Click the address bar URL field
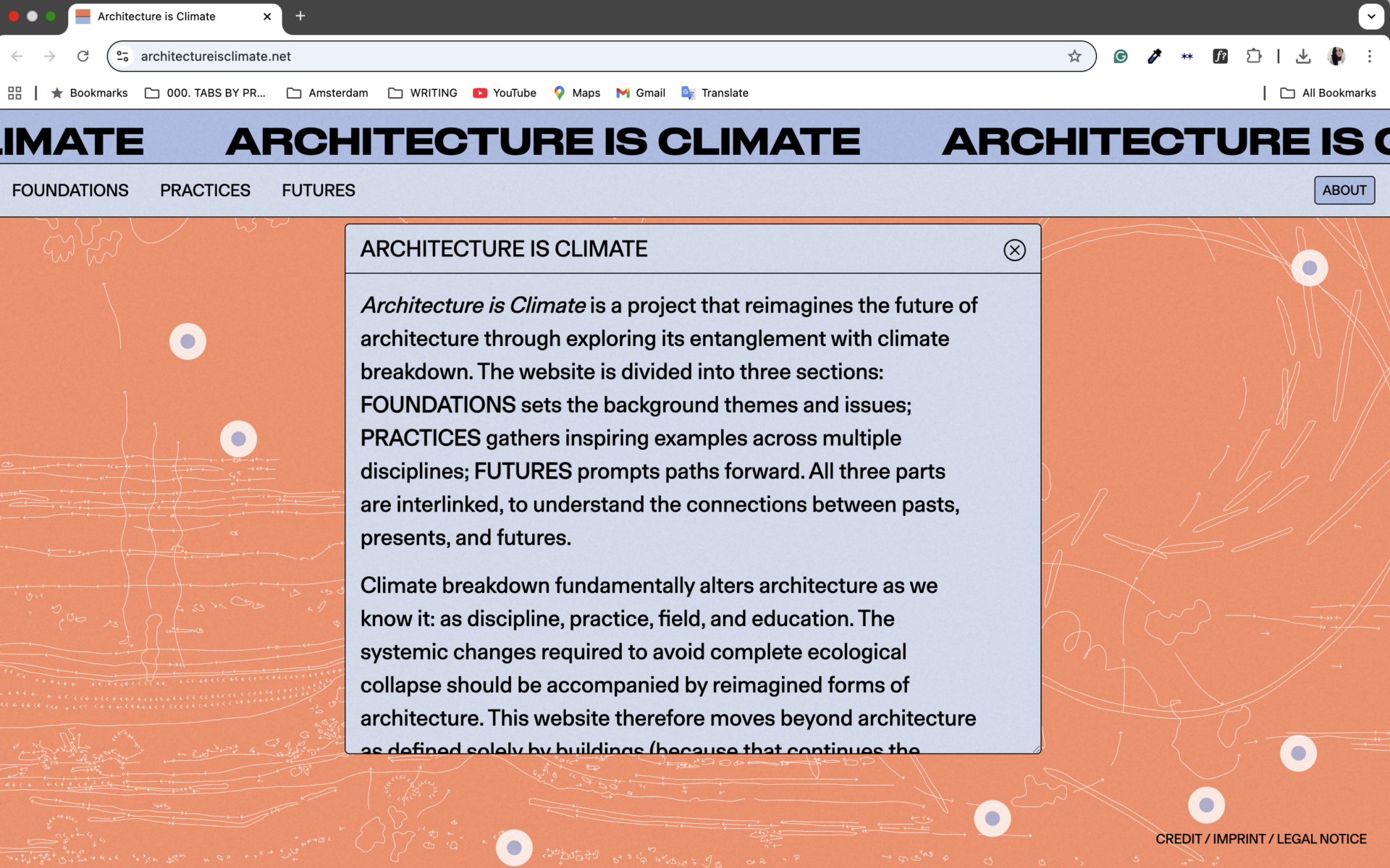1390x868 pixels. coord(579,56)
